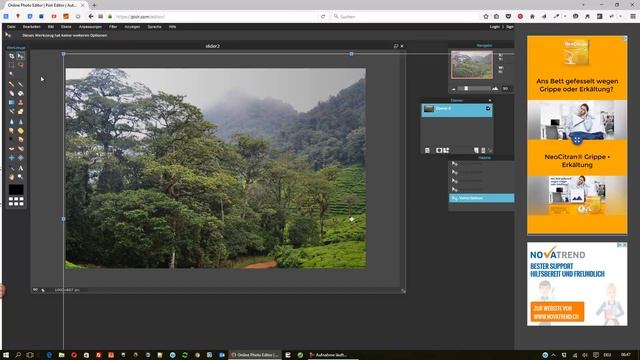Click browser back arrow button

click(x=91, y=16)
